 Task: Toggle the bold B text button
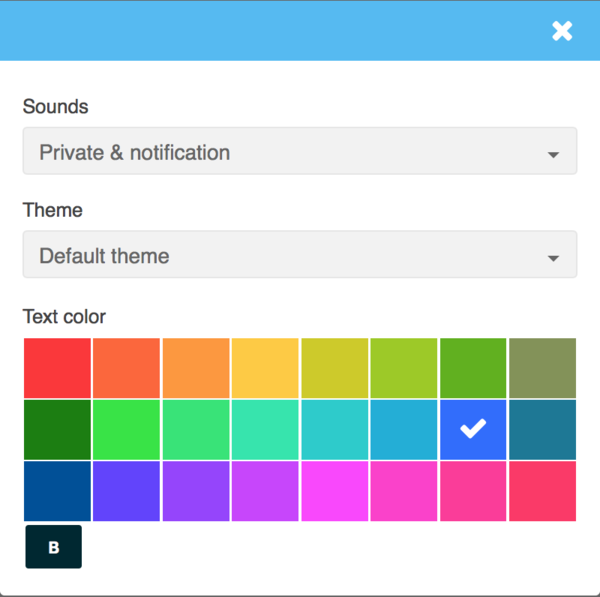click(x=54, y=546)
